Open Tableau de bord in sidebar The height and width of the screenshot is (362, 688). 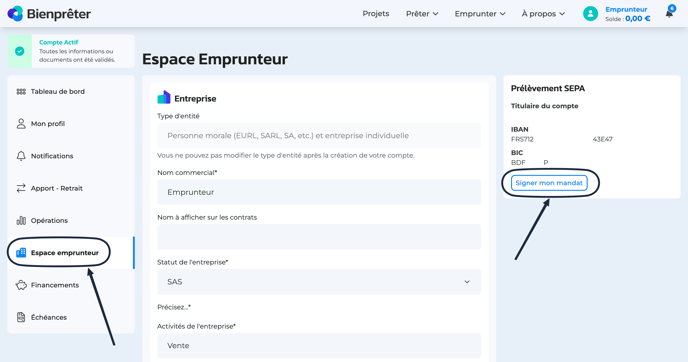tap(71, 91)
